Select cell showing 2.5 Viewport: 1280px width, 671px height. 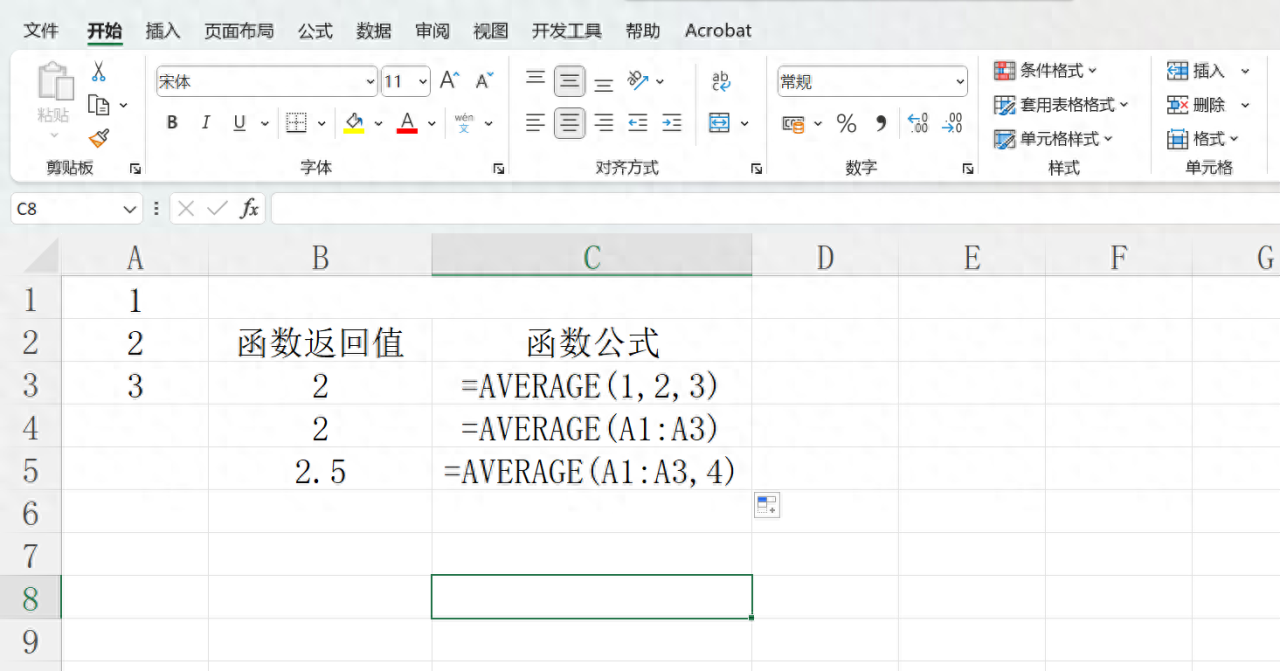tap(320, 470)
